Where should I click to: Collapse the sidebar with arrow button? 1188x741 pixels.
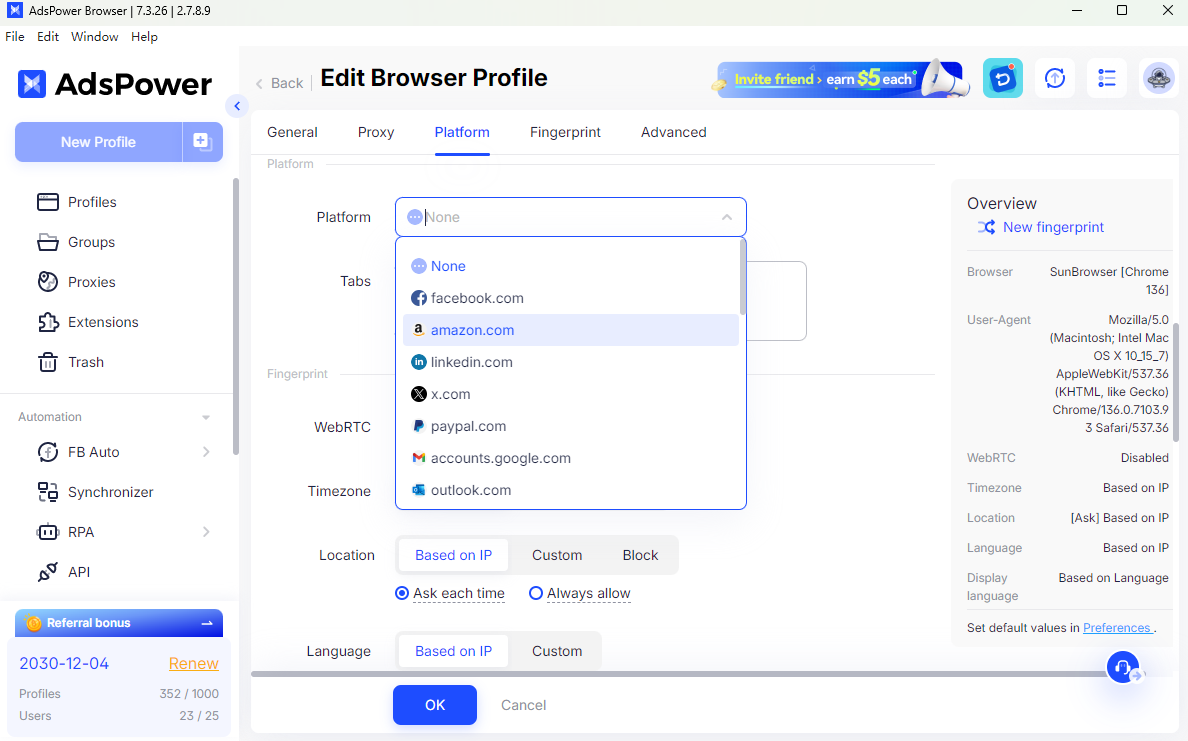[x=237, y=106]
